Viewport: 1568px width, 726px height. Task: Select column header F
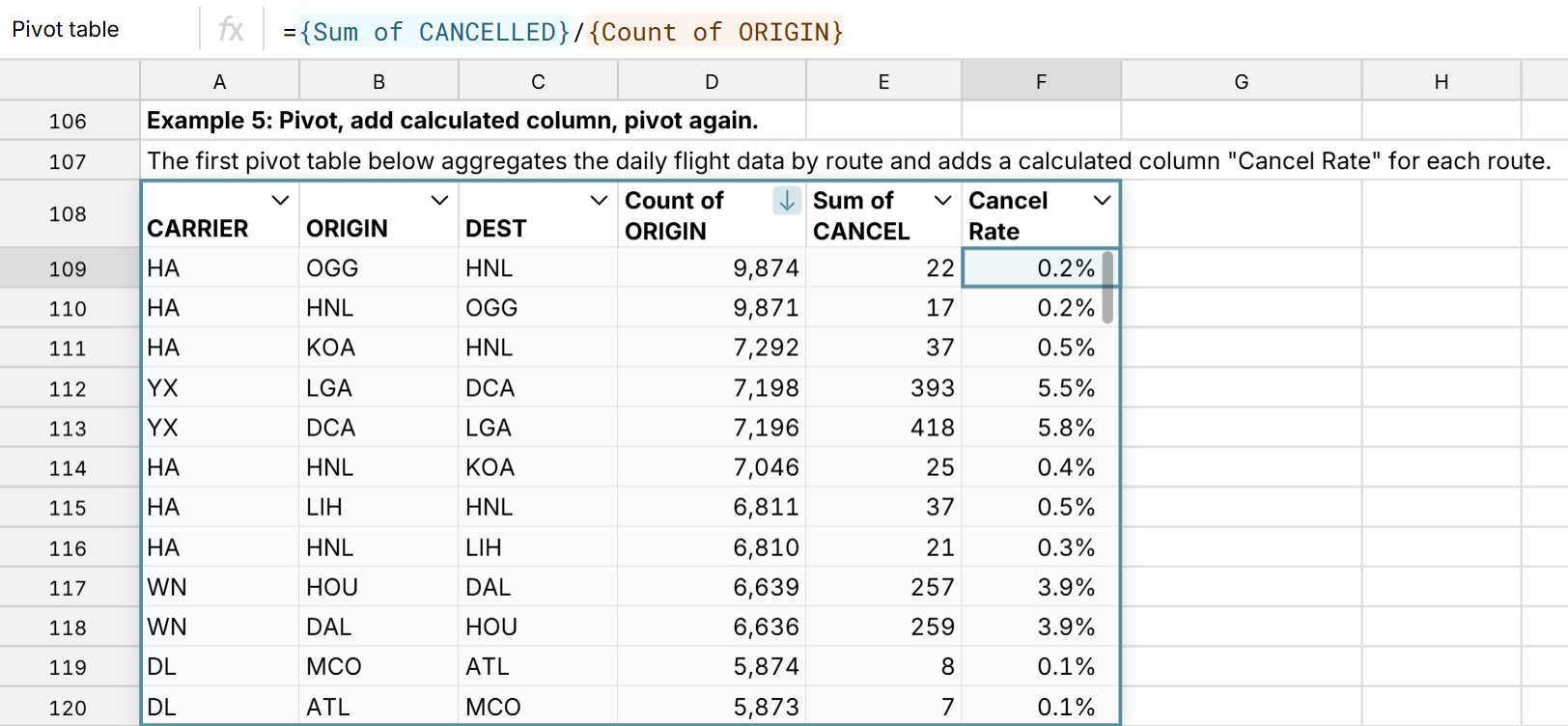1041,81
